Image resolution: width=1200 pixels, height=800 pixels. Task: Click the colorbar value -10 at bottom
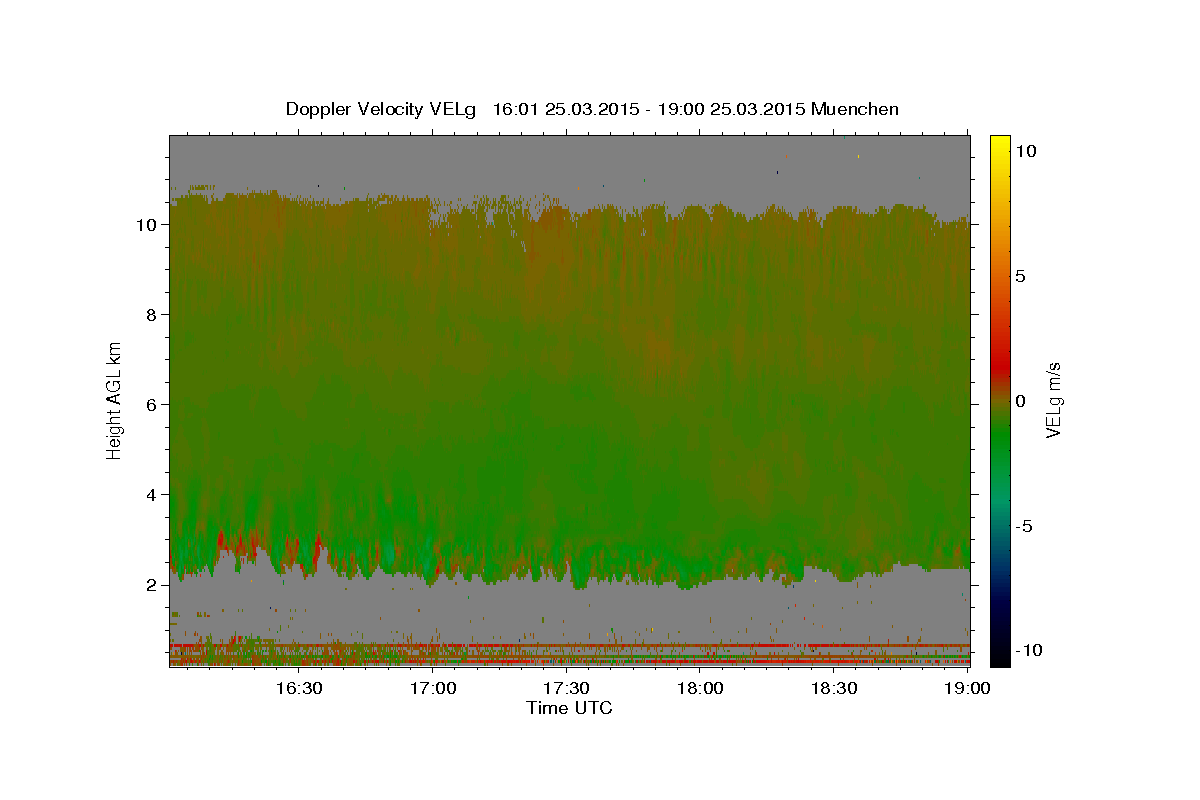pos(1028,650)
